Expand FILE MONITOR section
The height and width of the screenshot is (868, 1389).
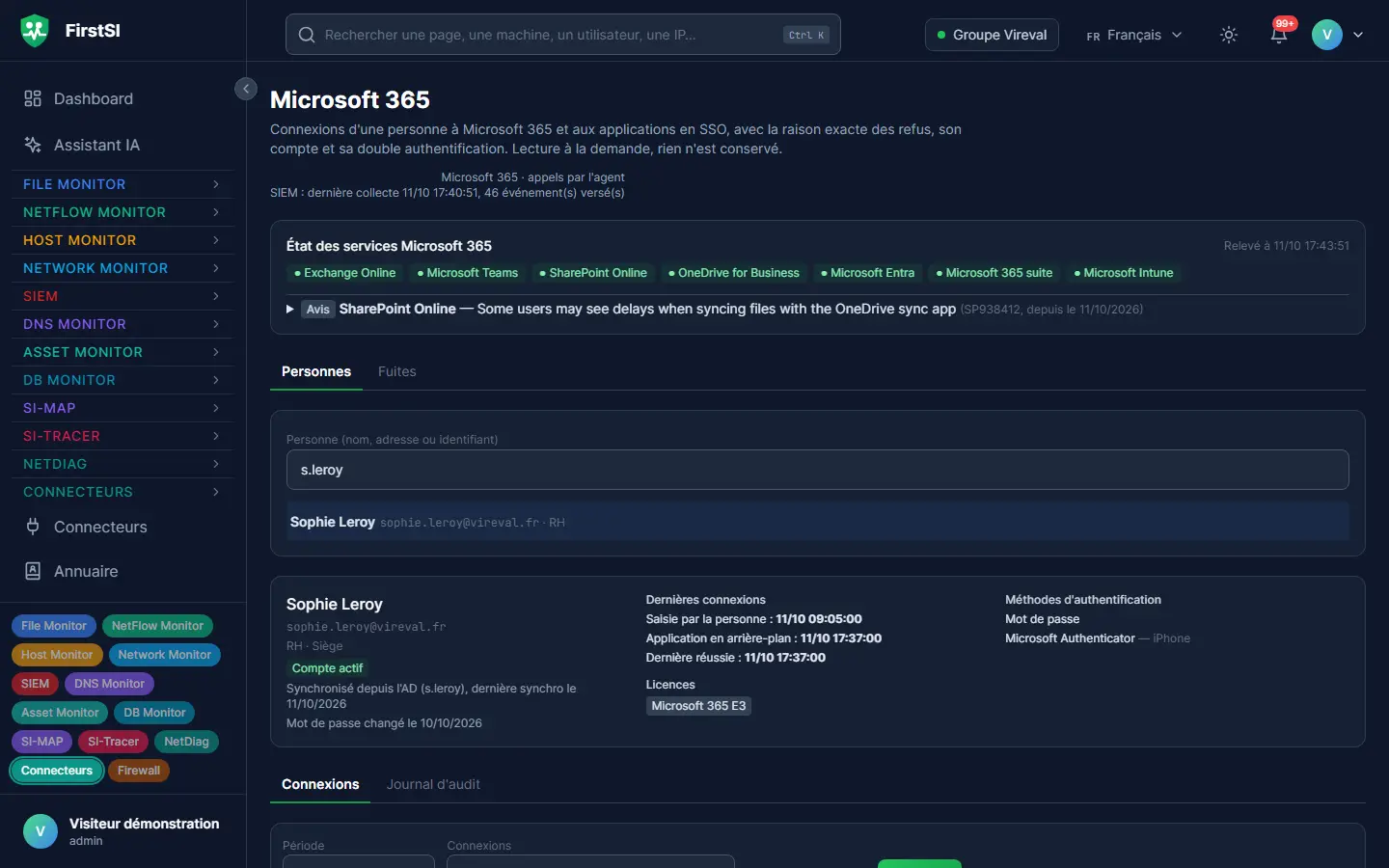tap(122, 184)
